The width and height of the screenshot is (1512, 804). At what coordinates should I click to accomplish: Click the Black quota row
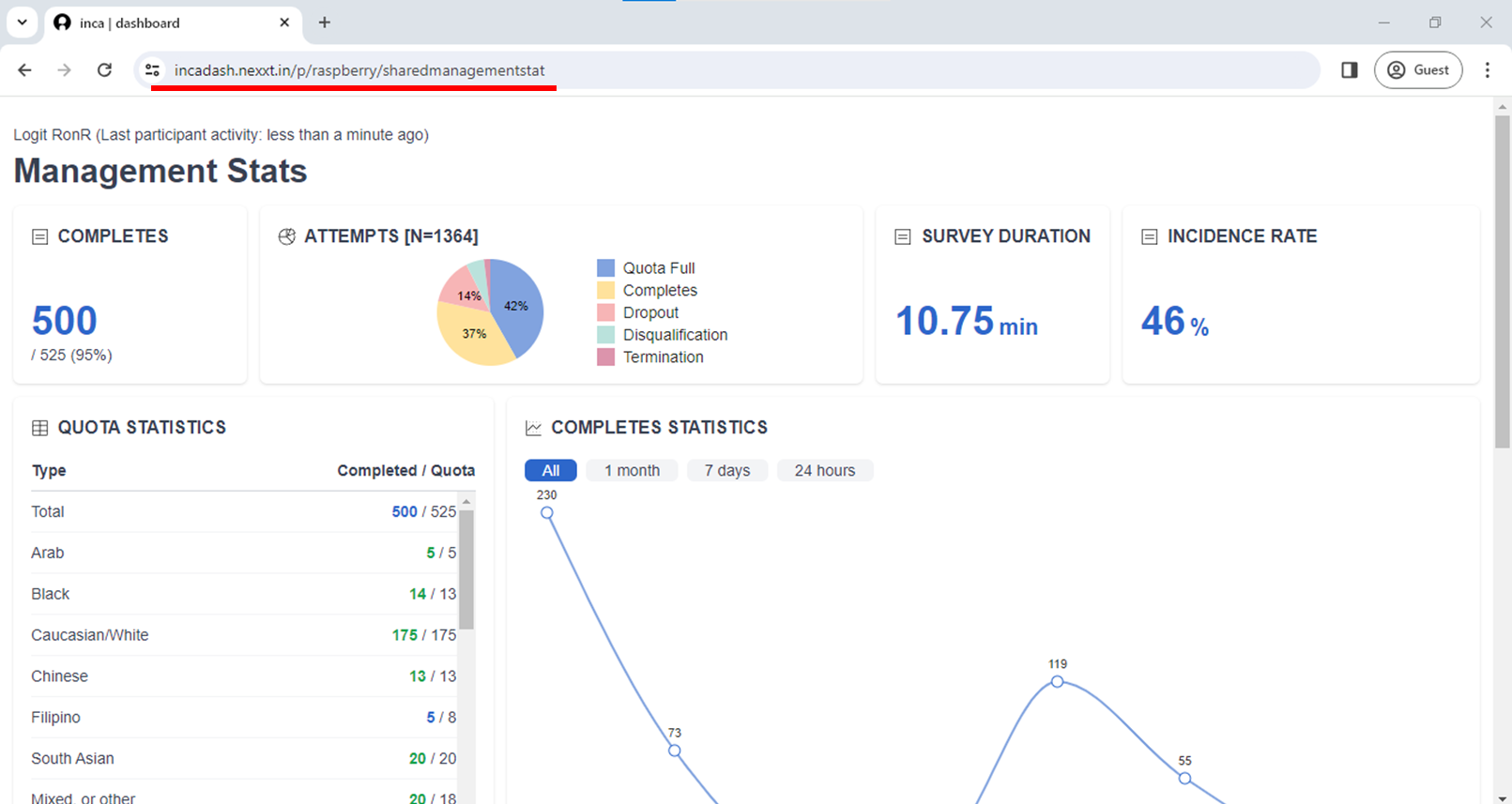click(x=244, y=595)
